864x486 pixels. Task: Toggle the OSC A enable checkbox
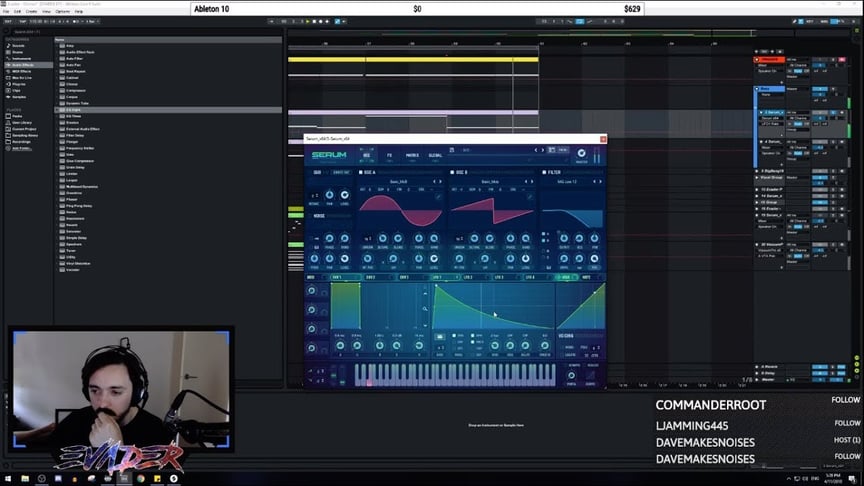click(361, 172)
